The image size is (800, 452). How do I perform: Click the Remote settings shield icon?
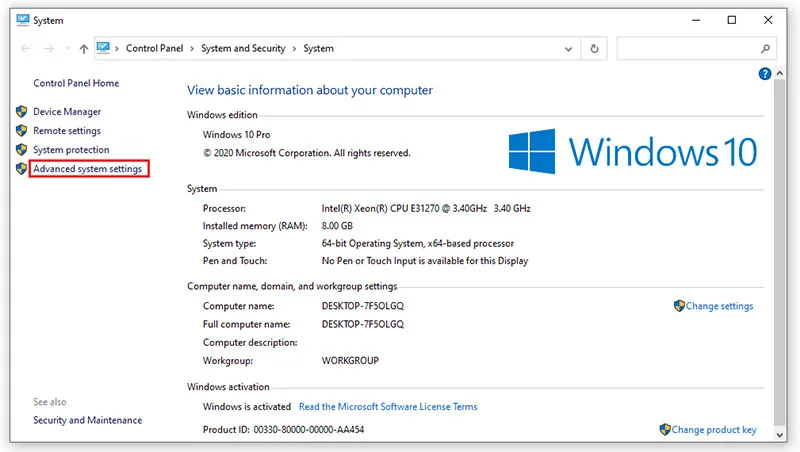click(x=21, y=131)
